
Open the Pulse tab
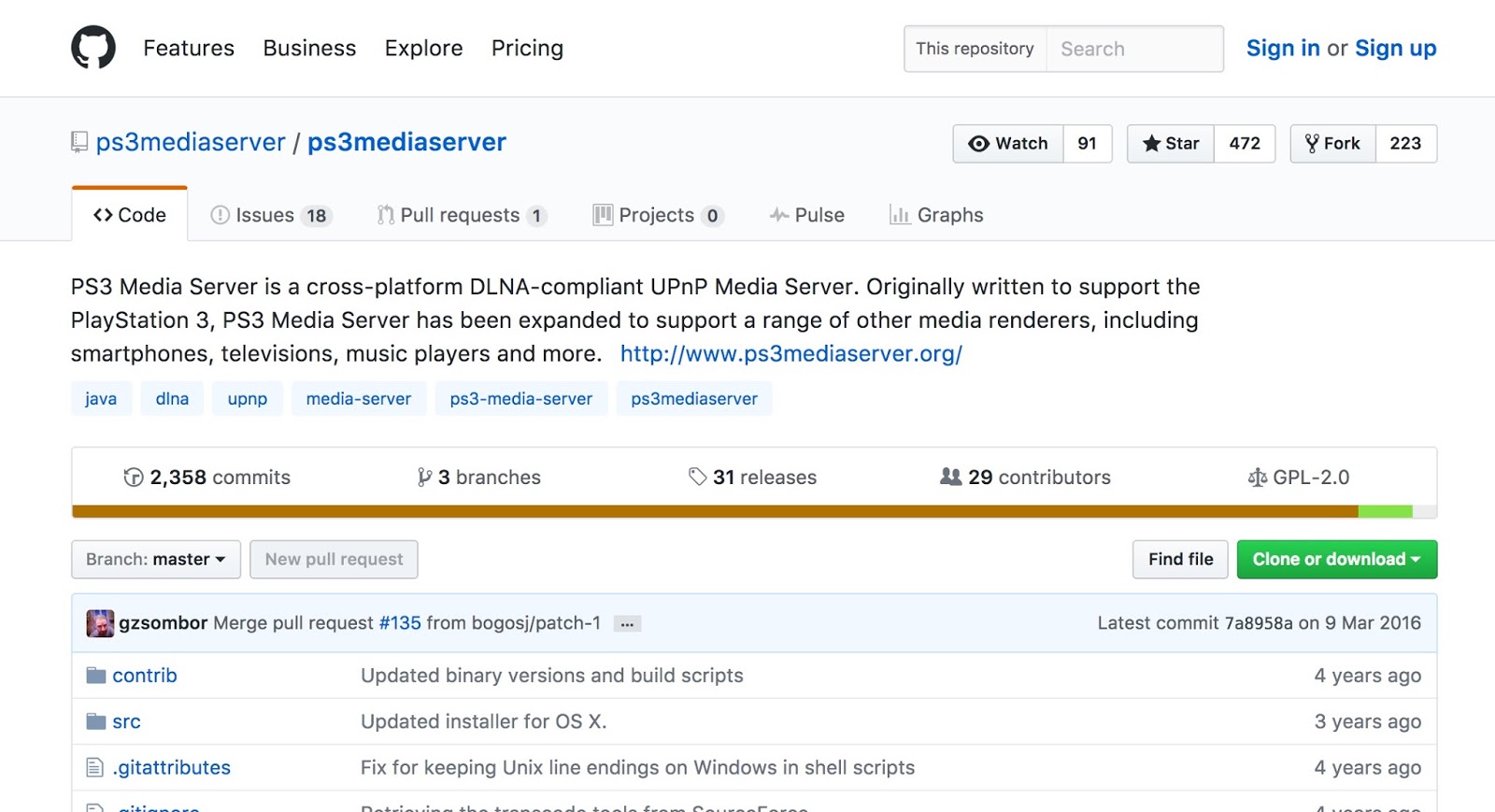pyautogui.click(x=807, y=216)
